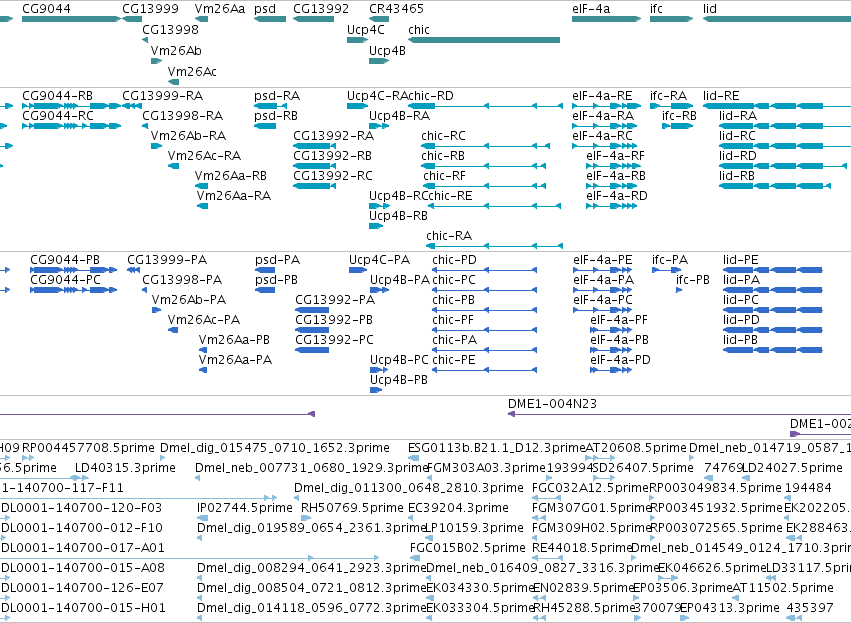Select the CG13999 gene label
The height and width of the screenshot is (623, 851).
[x=150, y=9]
